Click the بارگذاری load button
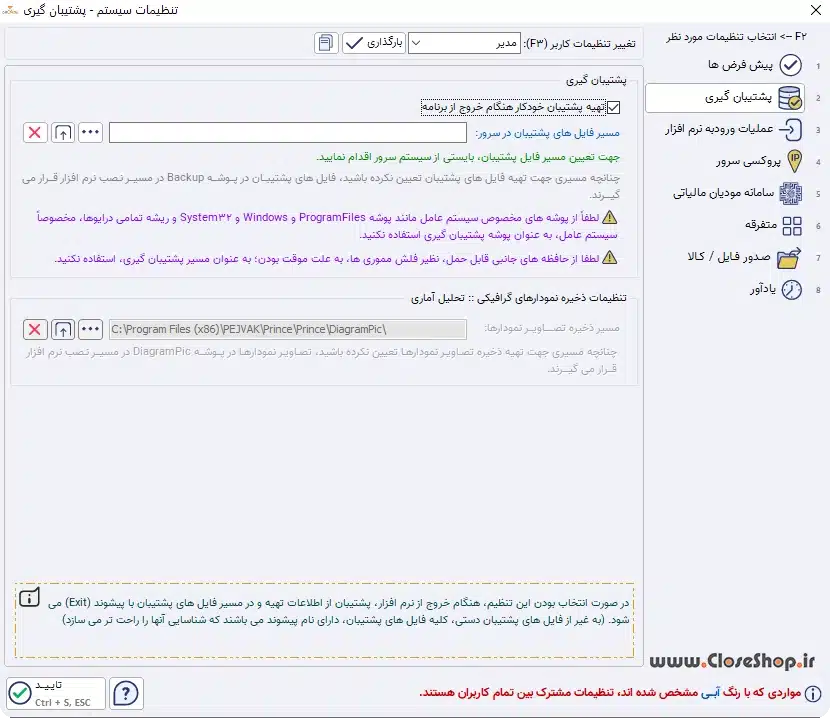Screen dimensions: 830x718 pos(374,43)
